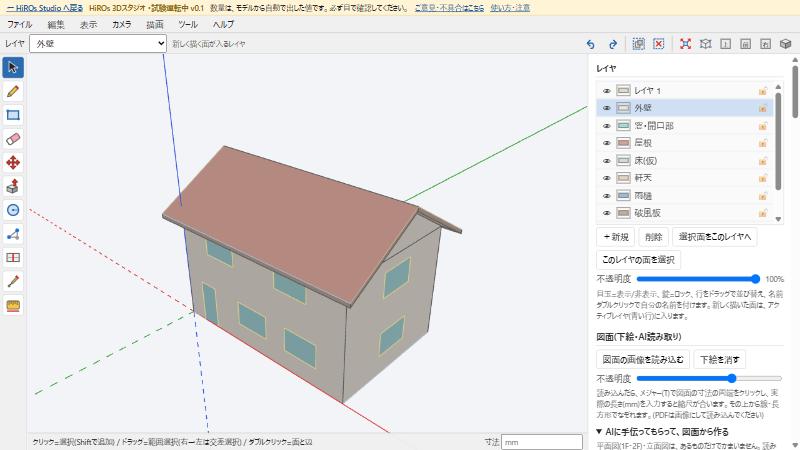This screenshot has width=800, height=450.
Task: Click the 雨樋 layer color swatch
Action: click(623, 196)
